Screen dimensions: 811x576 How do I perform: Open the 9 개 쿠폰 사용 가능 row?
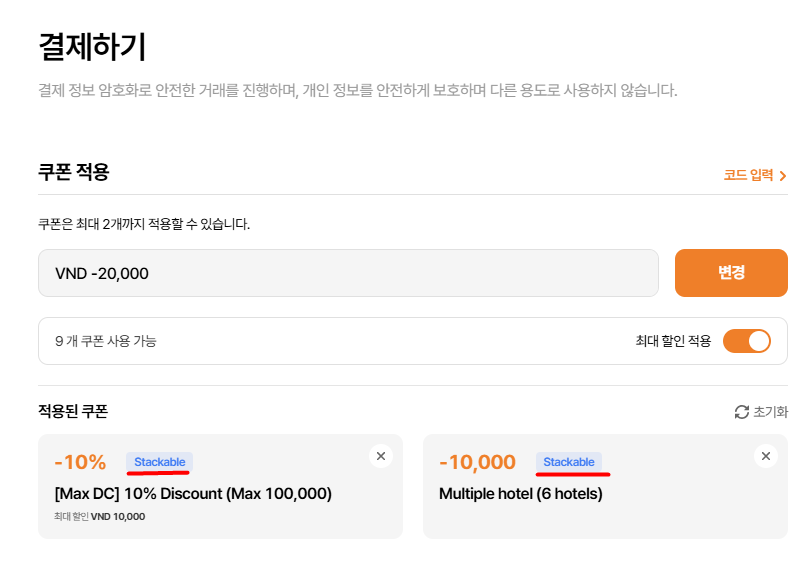click(106, 341)
